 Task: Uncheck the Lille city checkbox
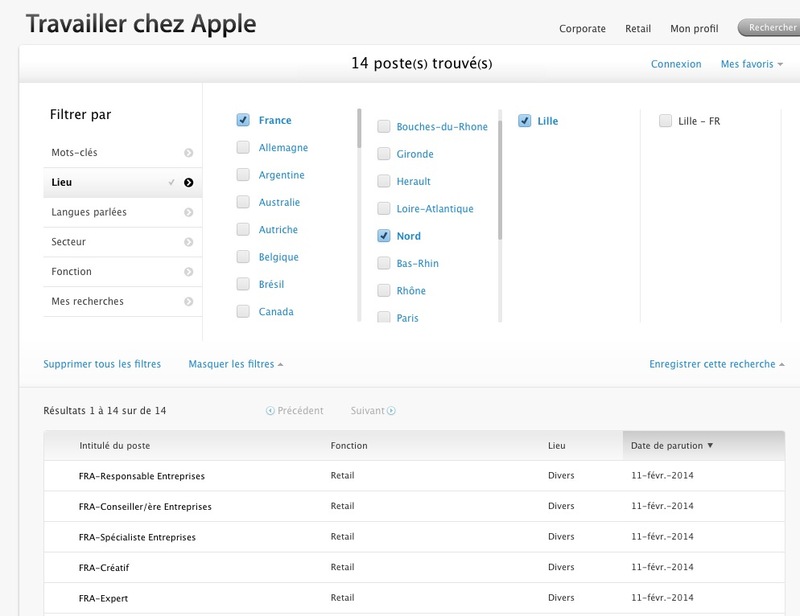(x=524, y=121)
